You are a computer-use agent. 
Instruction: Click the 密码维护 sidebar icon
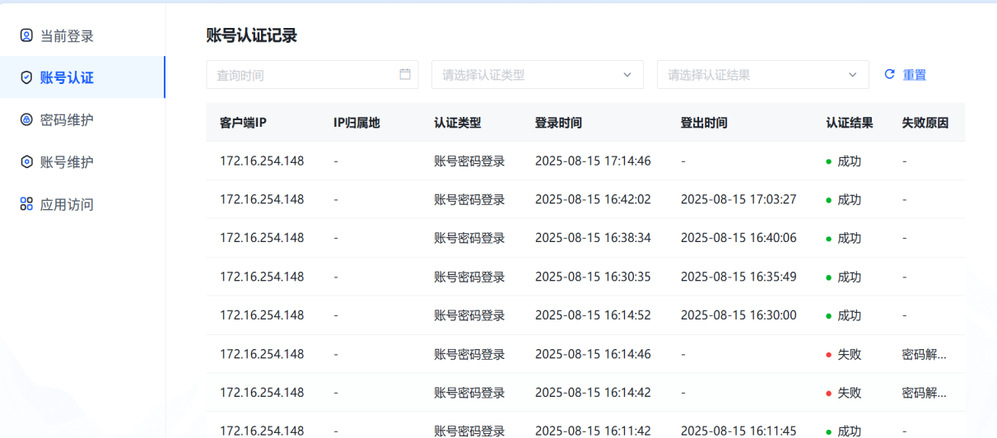click(x=26, y=120)
